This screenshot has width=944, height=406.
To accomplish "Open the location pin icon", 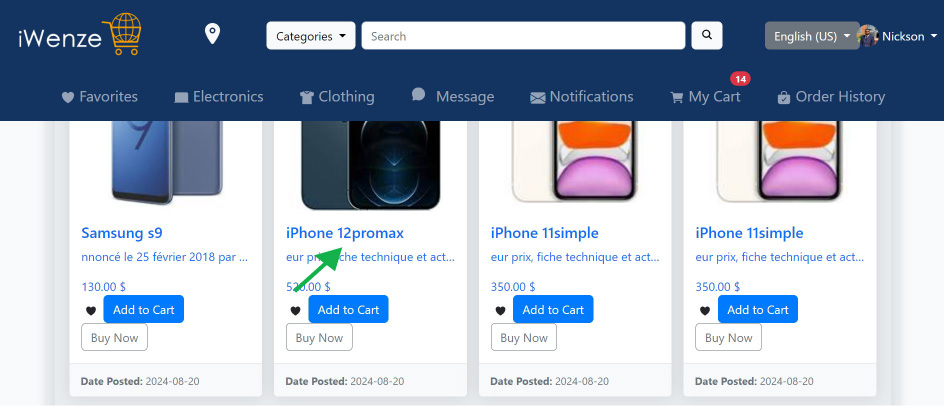I will click(x=212, y=34).
